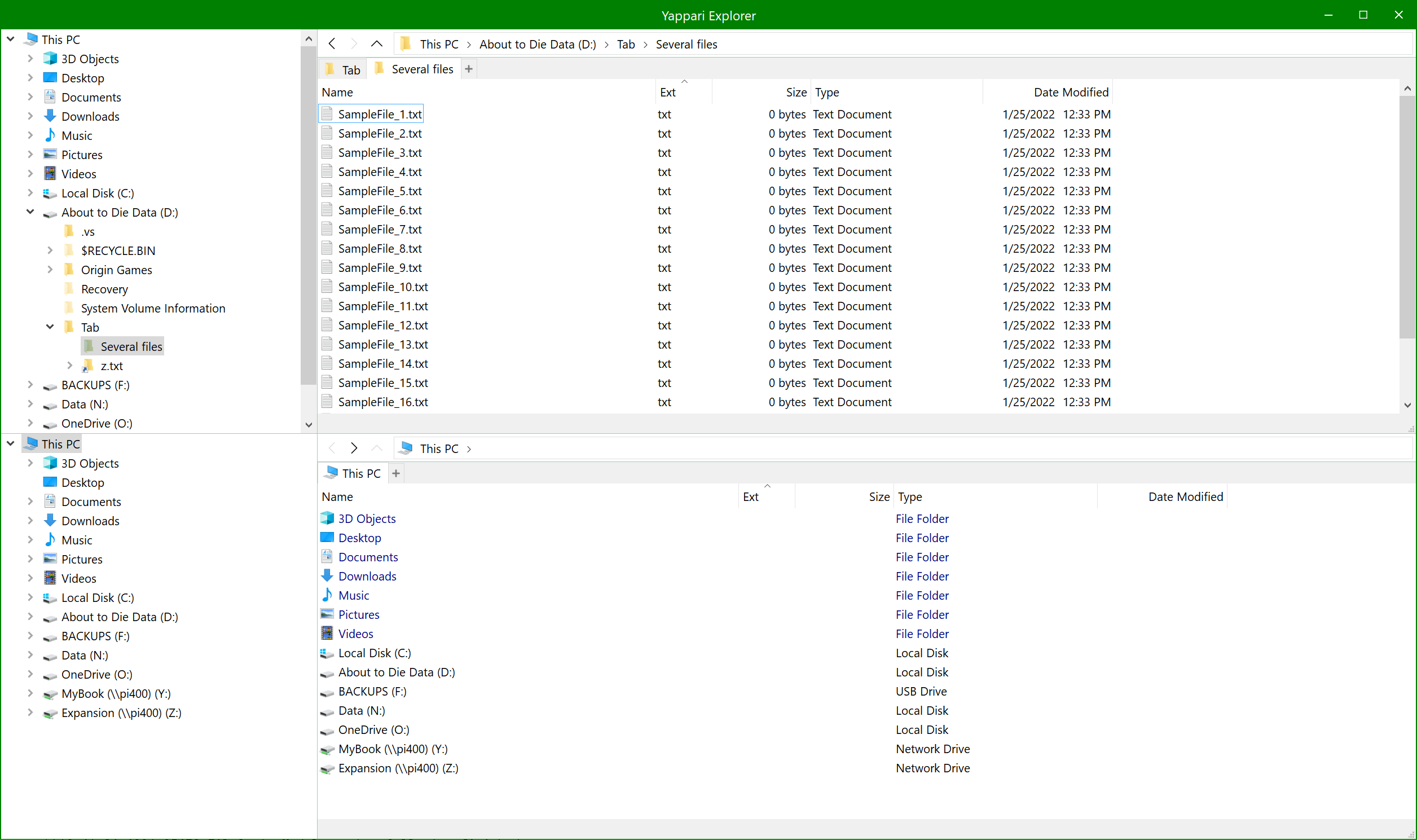Select the This PC tab in bottom pane
The width and height of the screenshot is (1417, 840).
pyautogui.click(x=353, y=473)
